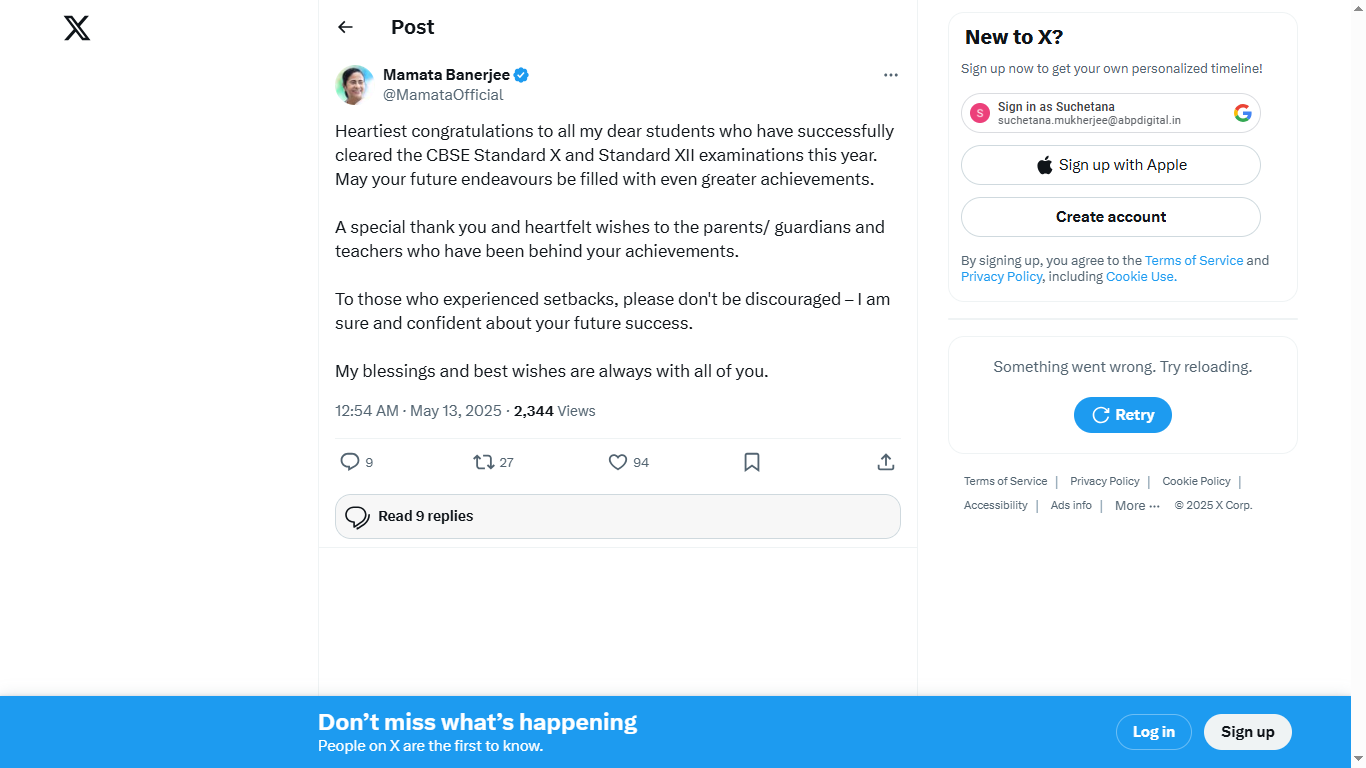1366x768 pixels.
Task: Open Read 9 replies
Action: click(617, 516)
